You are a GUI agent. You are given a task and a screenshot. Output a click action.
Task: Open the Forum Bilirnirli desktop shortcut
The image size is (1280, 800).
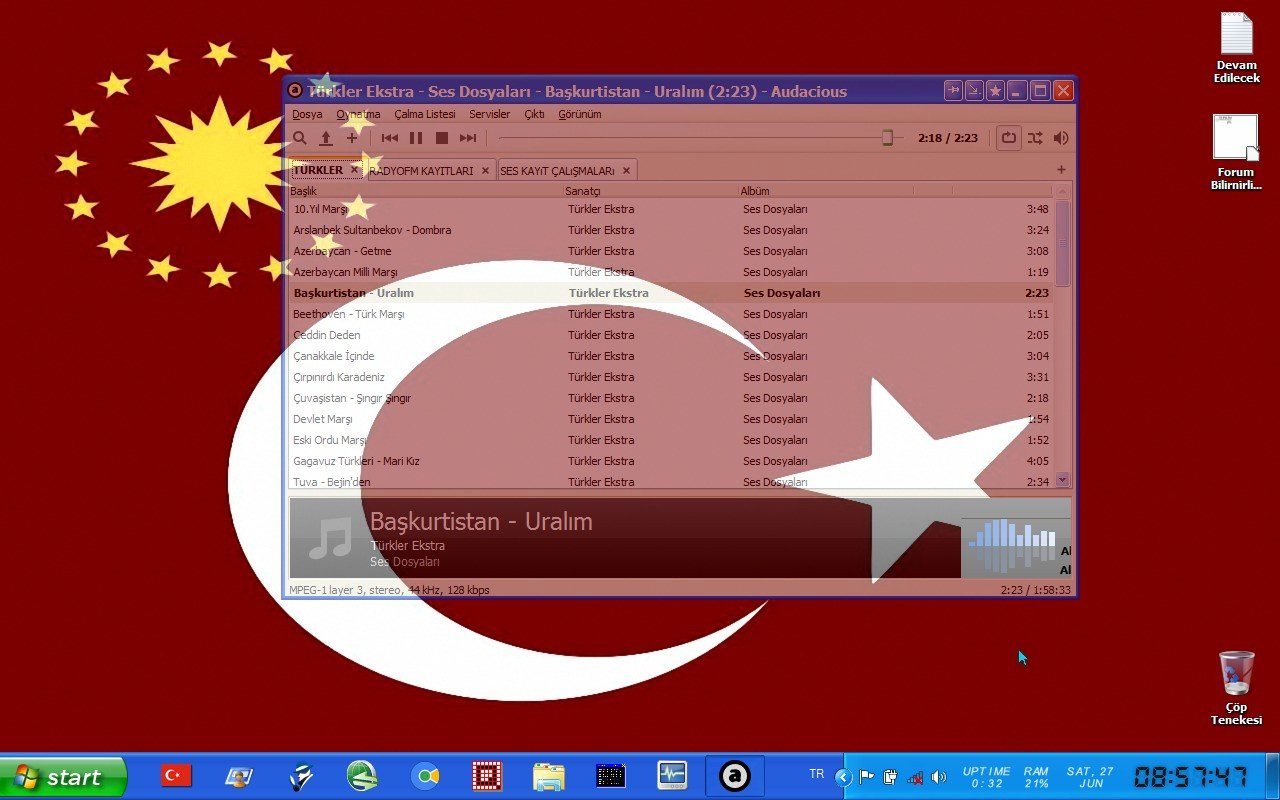[x=1236, y=151]
